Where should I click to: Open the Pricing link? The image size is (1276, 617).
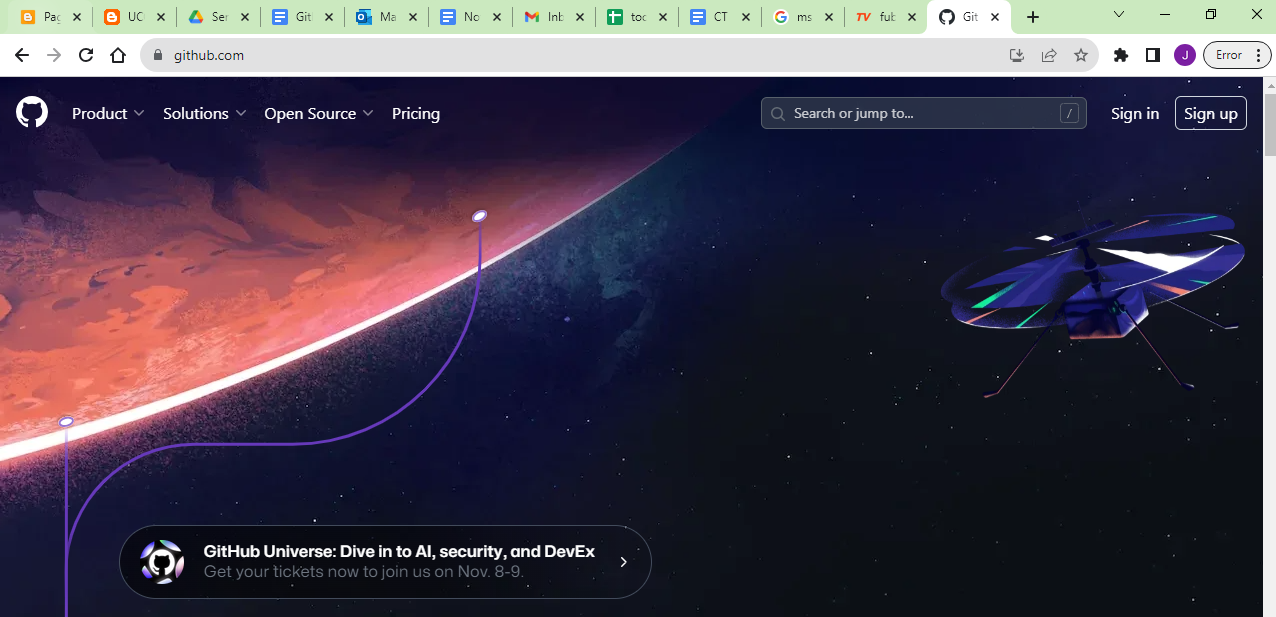(x=416, y=113)
